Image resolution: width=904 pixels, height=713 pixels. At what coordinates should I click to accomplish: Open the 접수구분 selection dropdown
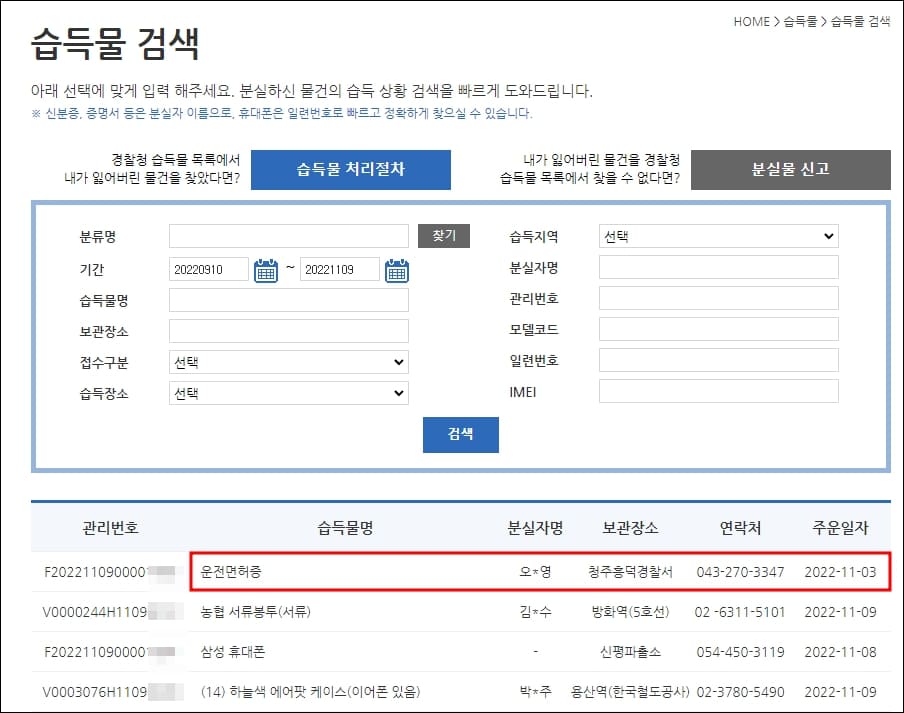pos(288,361)
